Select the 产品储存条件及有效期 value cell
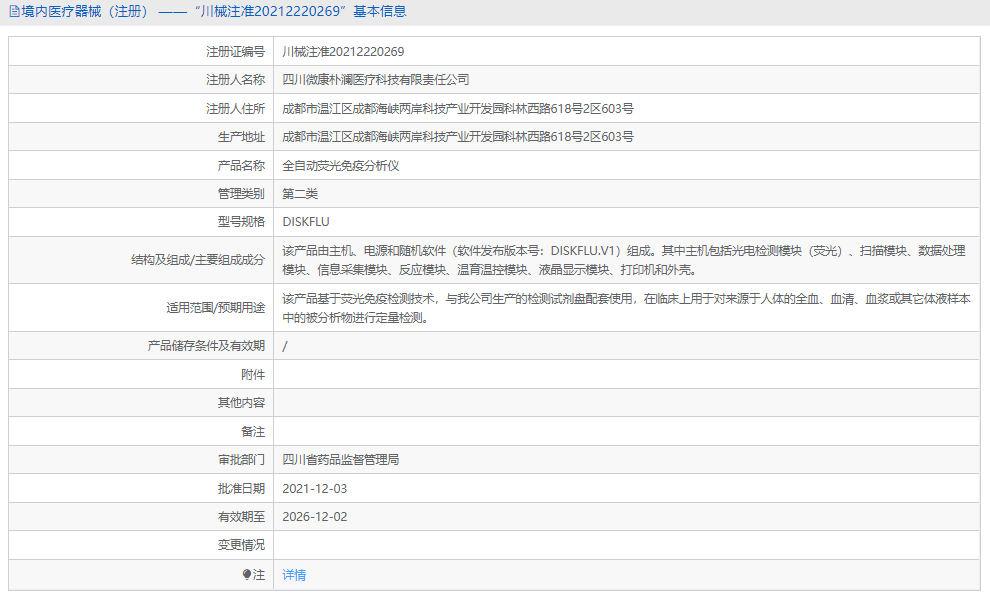The height and width of the screenshot is (597, 990). (x=287, y=345)
